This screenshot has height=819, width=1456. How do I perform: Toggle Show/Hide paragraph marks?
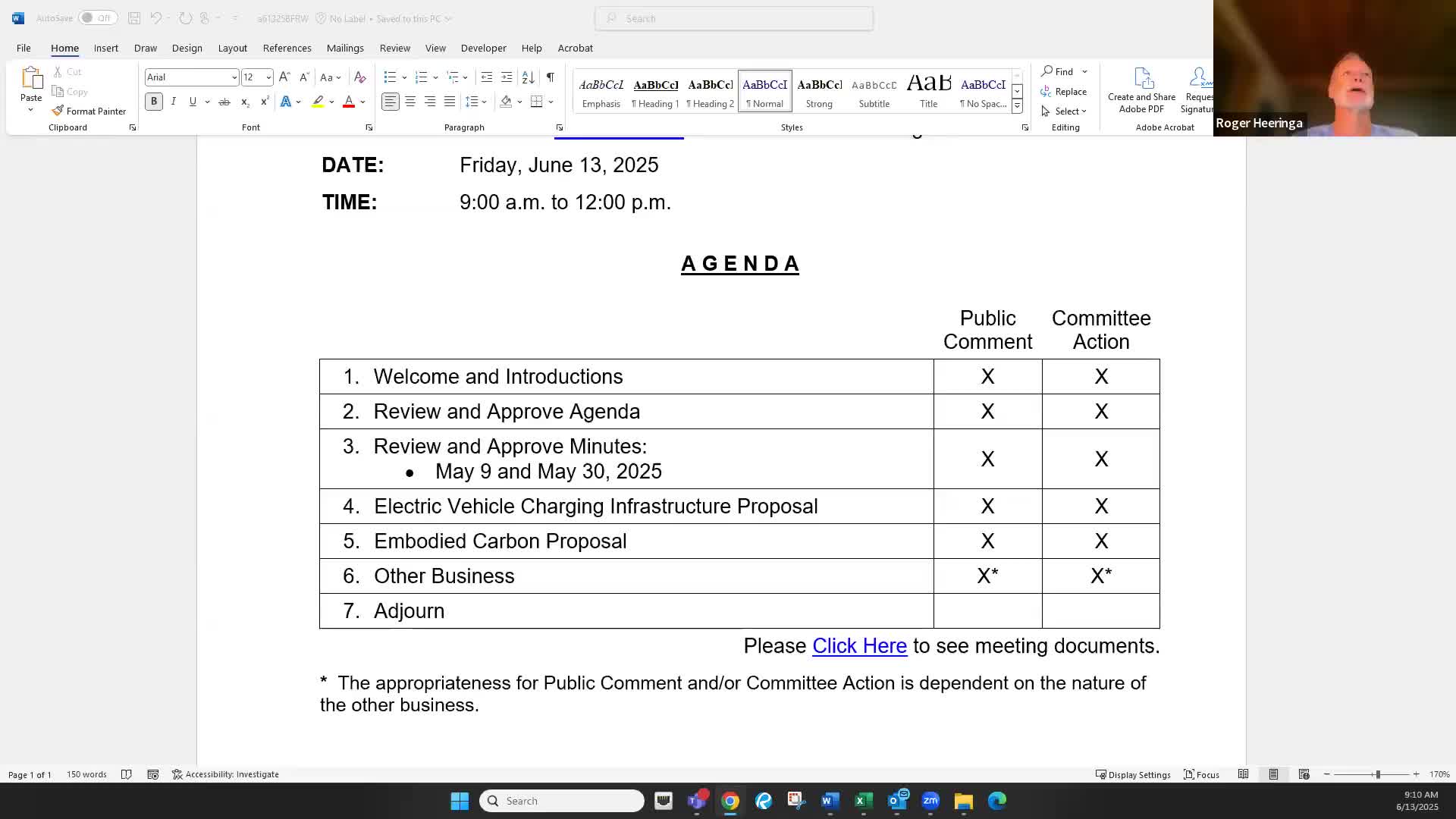pyautogui.click(x=551, y=77)
